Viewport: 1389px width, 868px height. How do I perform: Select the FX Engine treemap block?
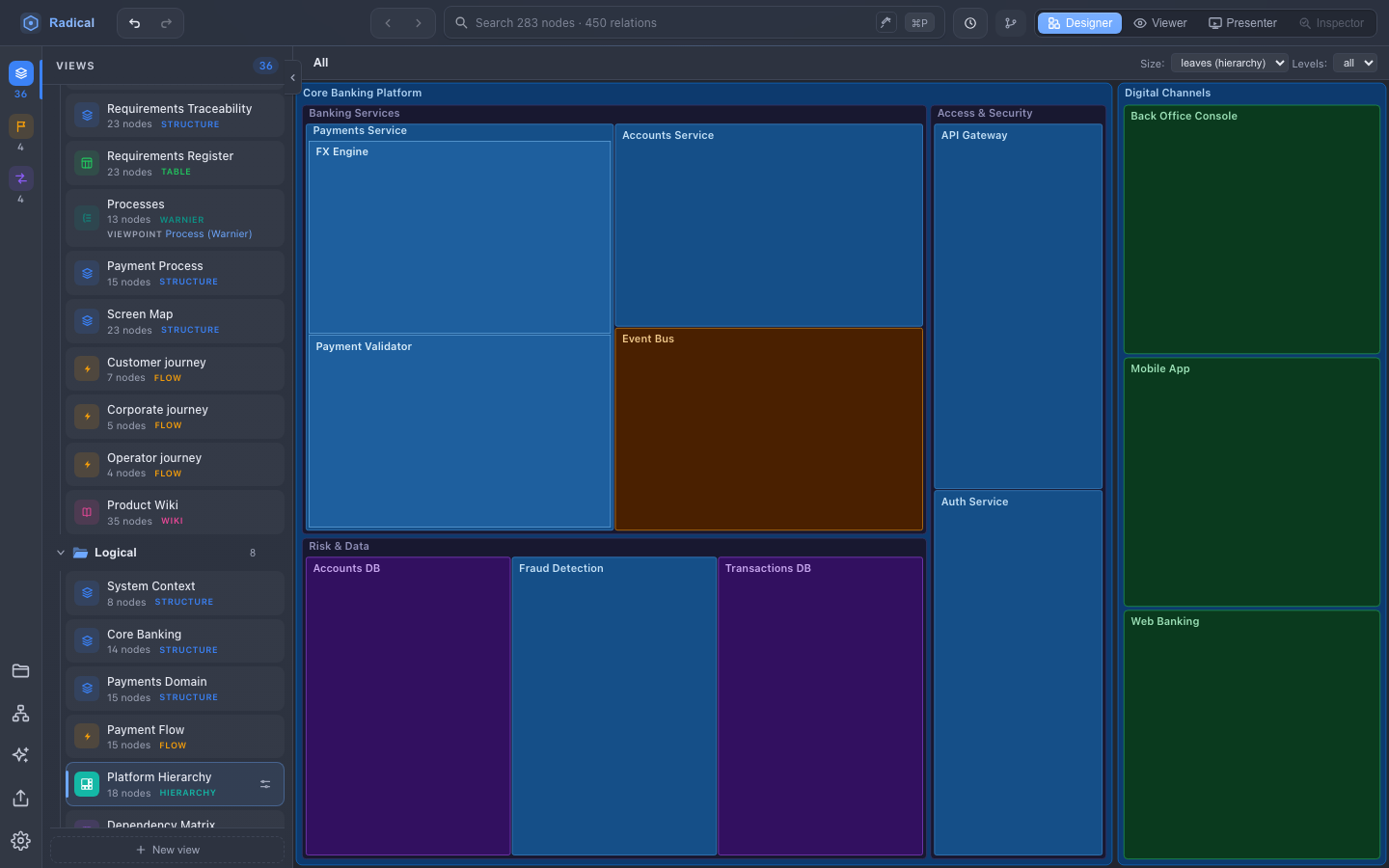(x=460, y=237)
